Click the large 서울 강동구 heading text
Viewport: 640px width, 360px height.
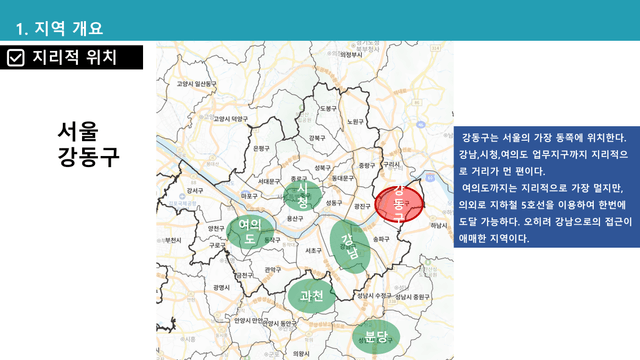pos(88,144)
